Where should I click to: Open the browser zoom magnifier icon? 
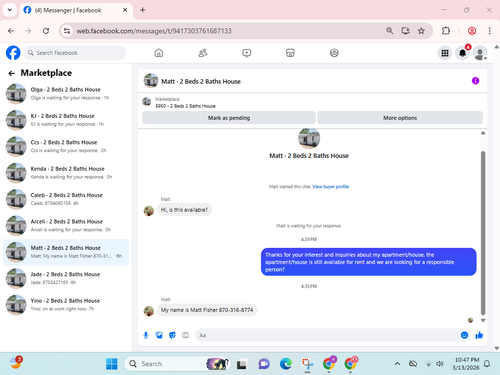389,31
